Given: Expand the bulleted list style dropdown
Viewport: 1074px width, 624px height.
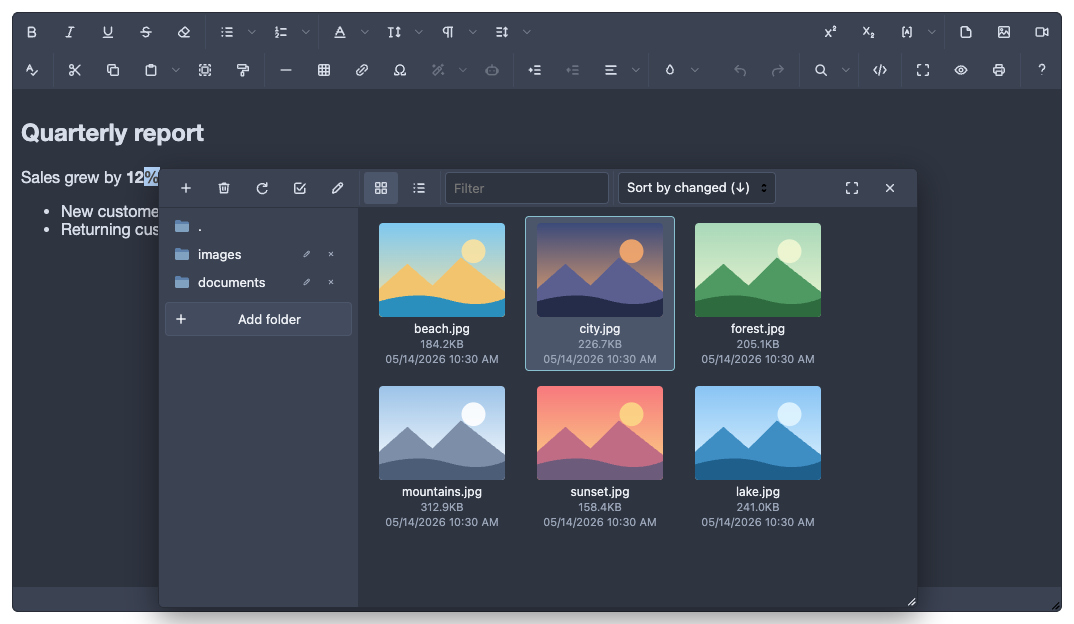Looking at the screenshot, I should 251,32.
